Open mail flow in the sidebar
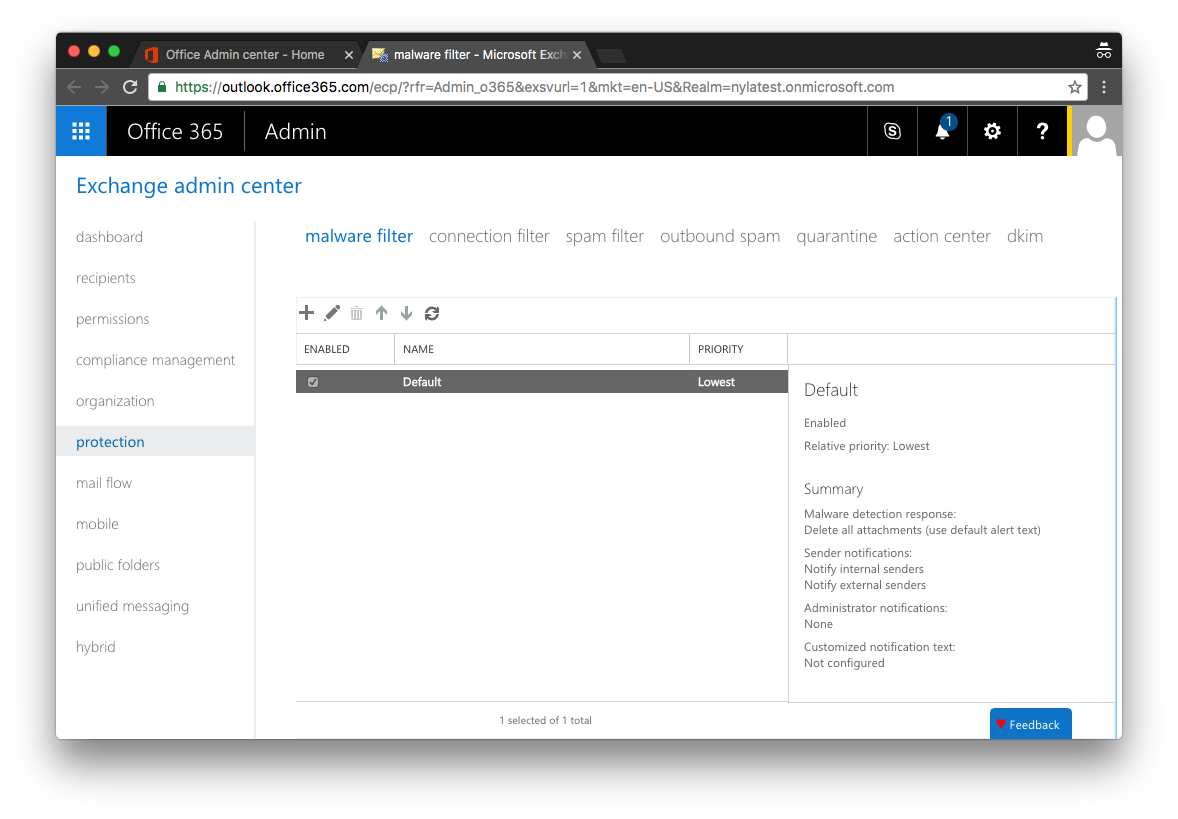Screen dimensions: 1178x819 [103, 482]
